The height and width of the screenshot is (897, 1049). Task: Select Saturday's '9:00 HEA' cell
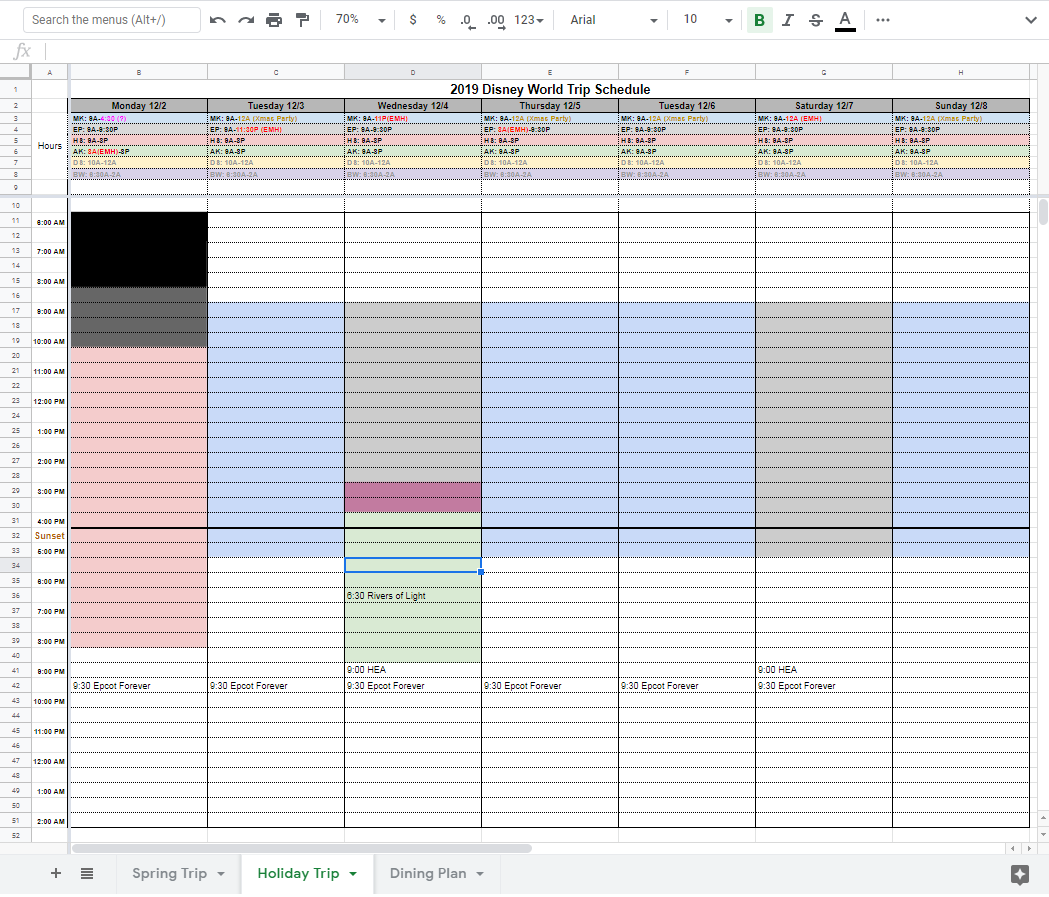824,670
